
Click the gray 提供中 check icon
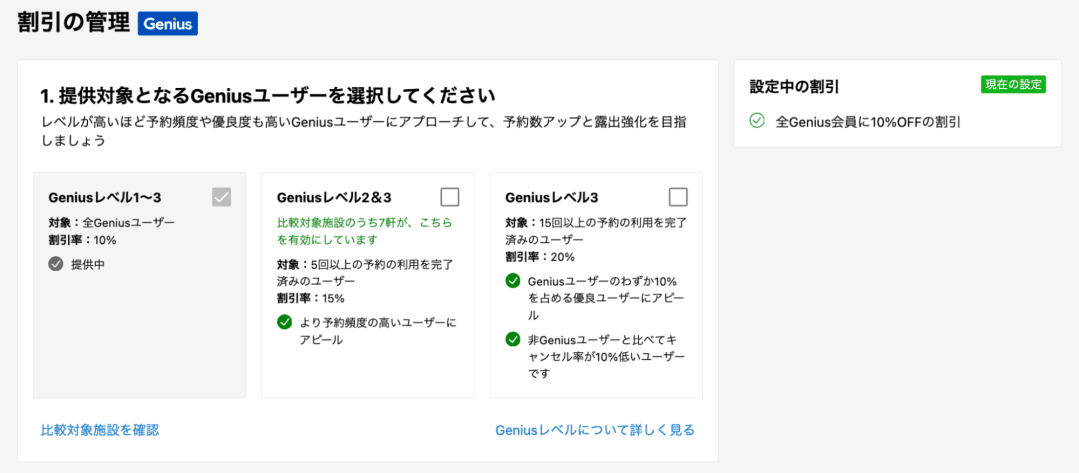click(x=56, y=264)
